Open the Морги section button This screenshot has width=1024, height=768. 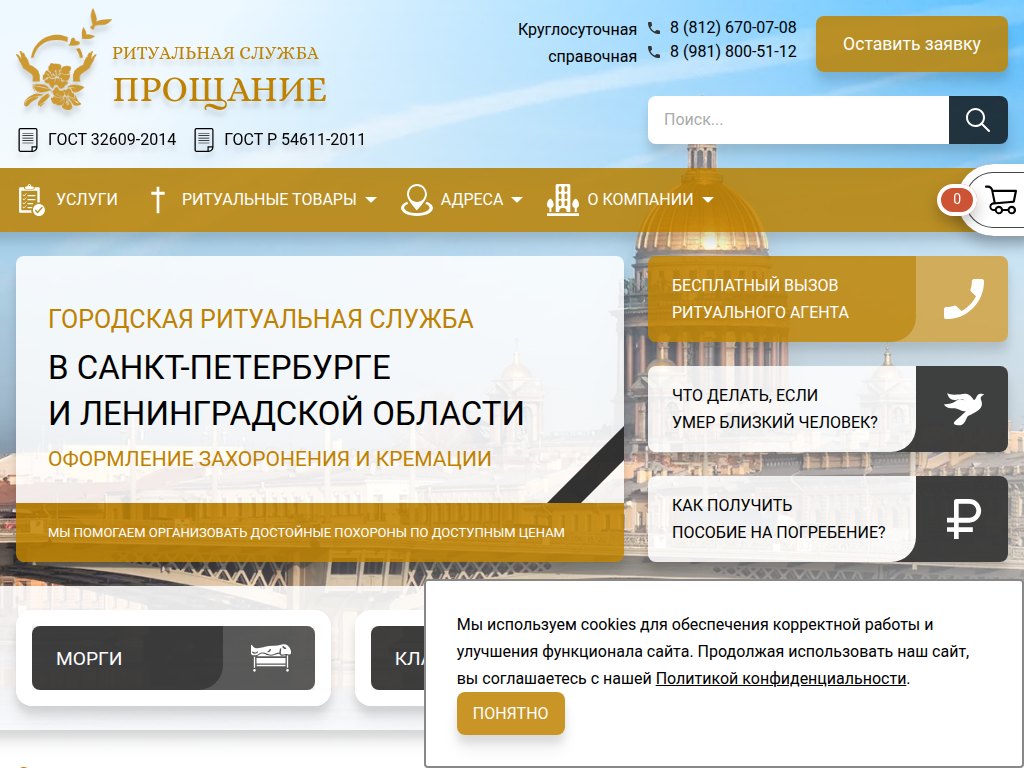[173, 658]
